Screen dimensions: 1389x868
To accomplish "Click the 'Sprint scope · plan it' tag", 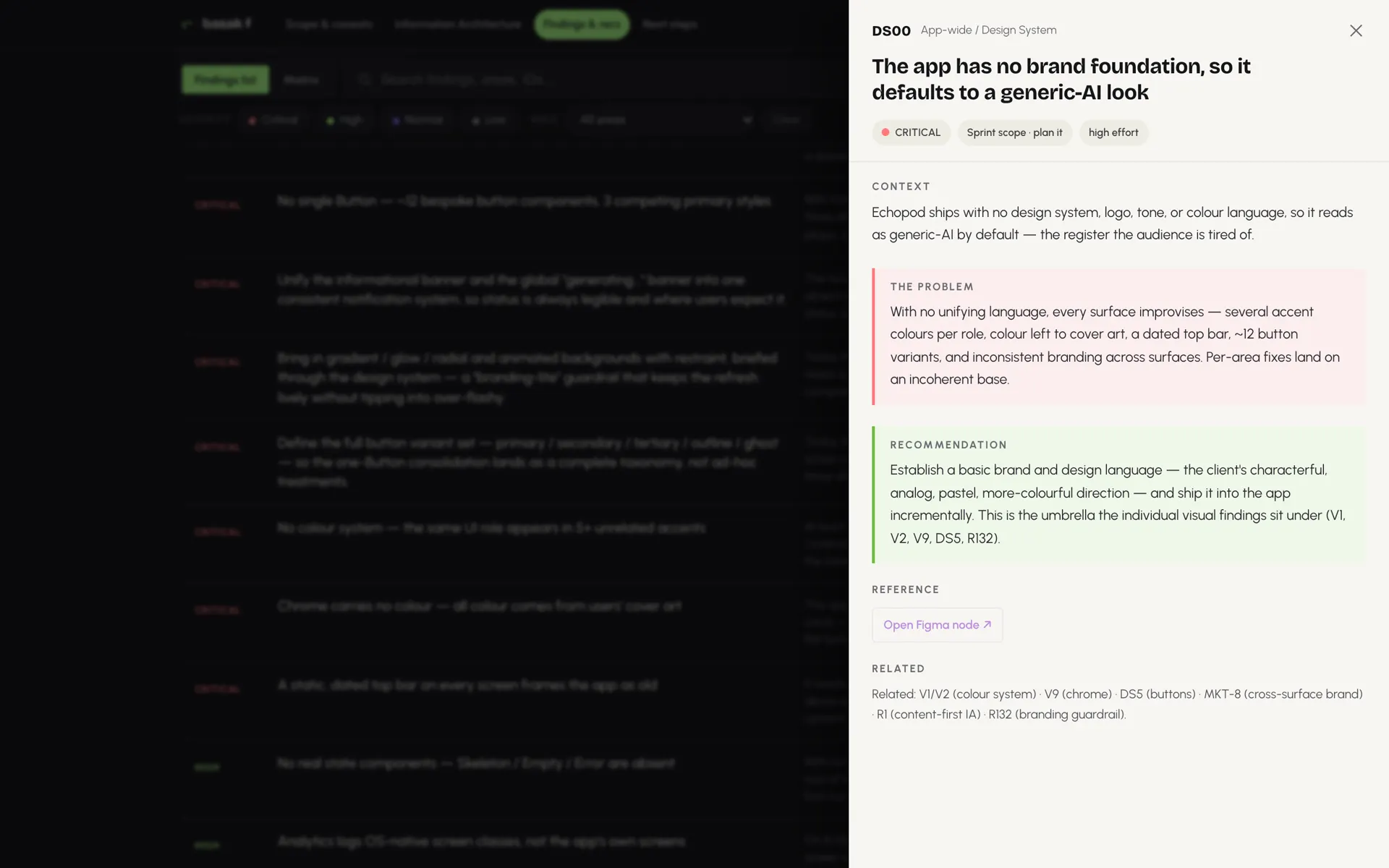I will pos(1014,132).
